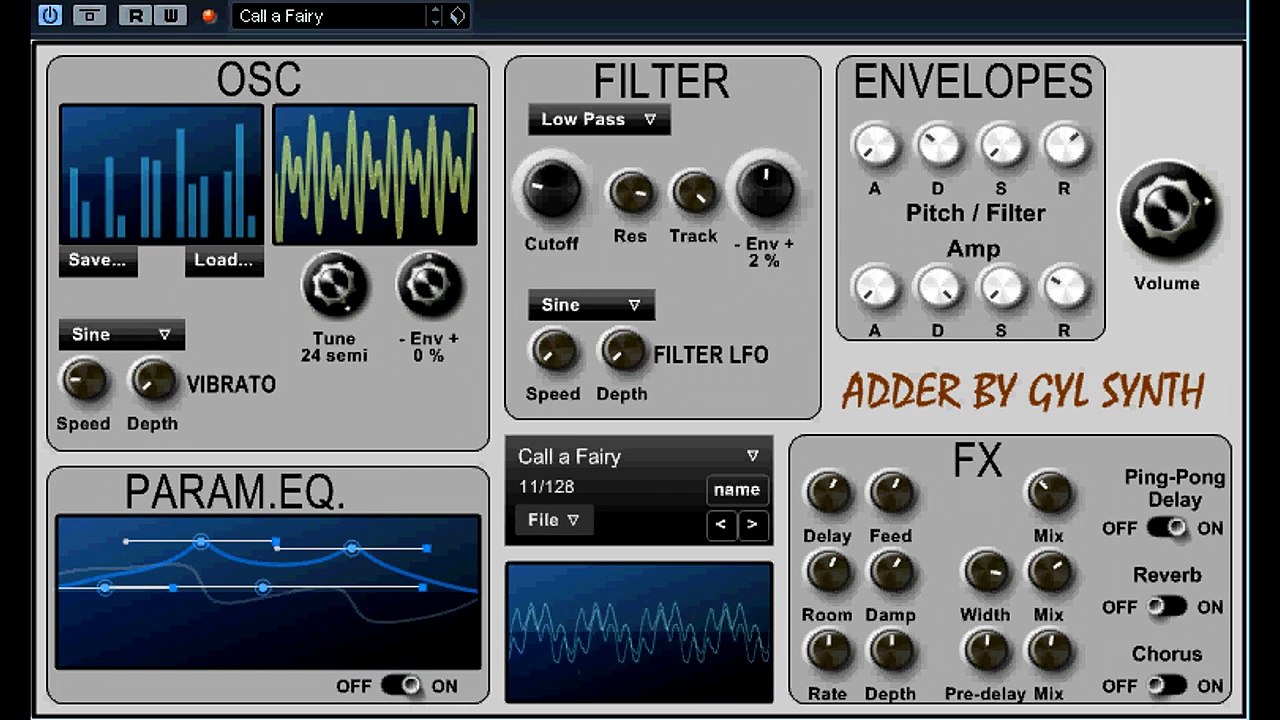The image size is (1280, 720).
Task: Click the Load... button in OSC
Action: pos(223,260)
